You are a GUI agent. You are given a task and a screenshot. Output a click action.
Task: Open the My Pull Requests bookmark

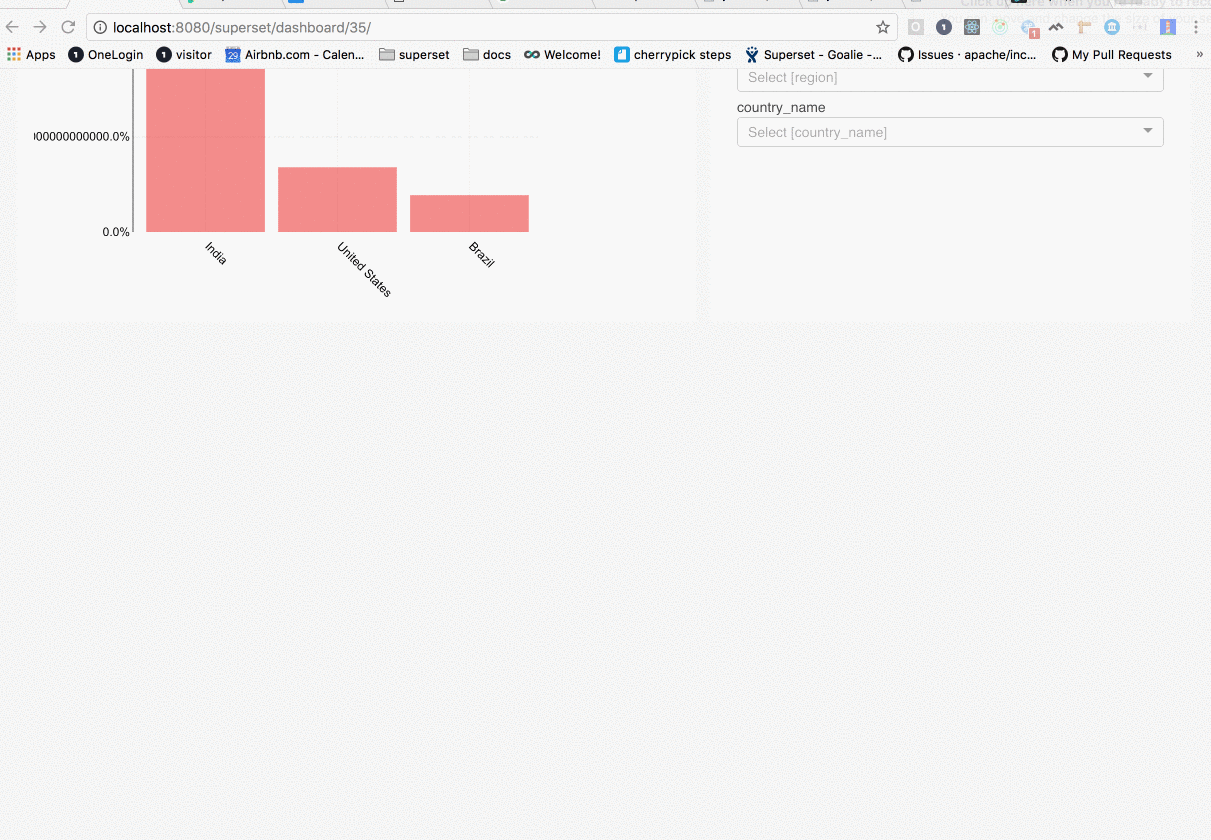click(x=1112, y=55)
